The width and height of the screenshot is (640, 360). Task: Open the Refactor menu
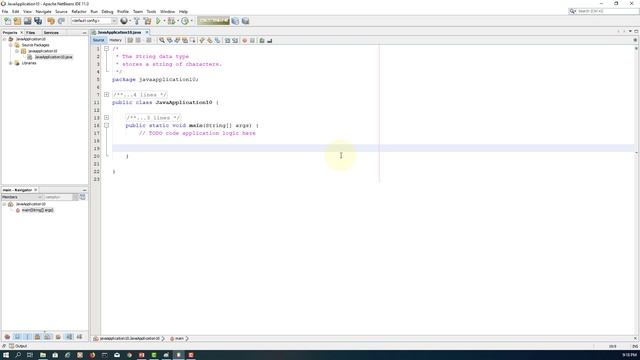[79, 11]
